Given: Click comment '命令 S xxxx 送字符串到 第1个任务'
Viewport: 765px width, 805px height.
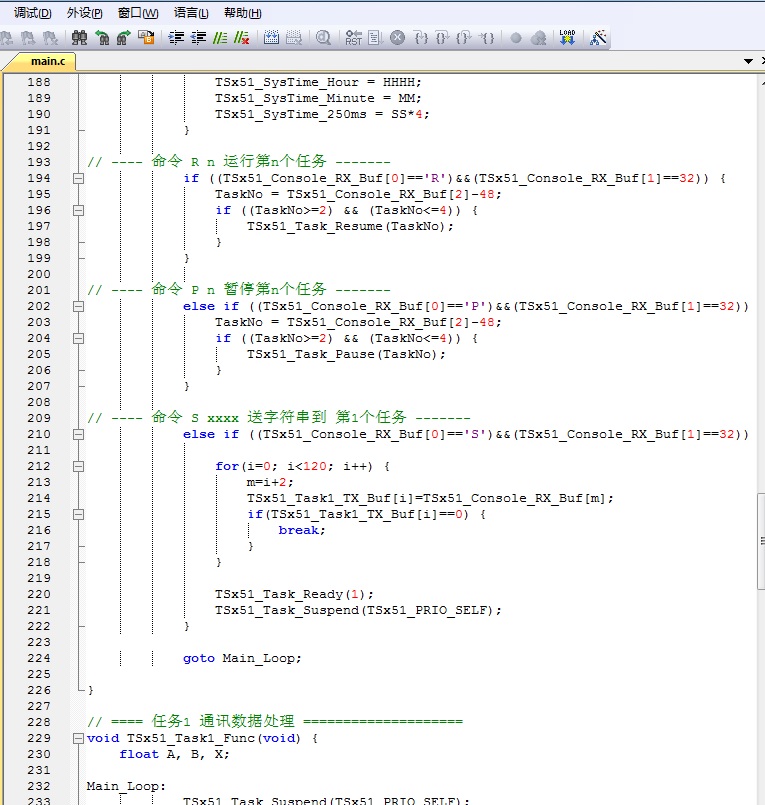Looking at the screenshot, I should (x=279, y=417).
